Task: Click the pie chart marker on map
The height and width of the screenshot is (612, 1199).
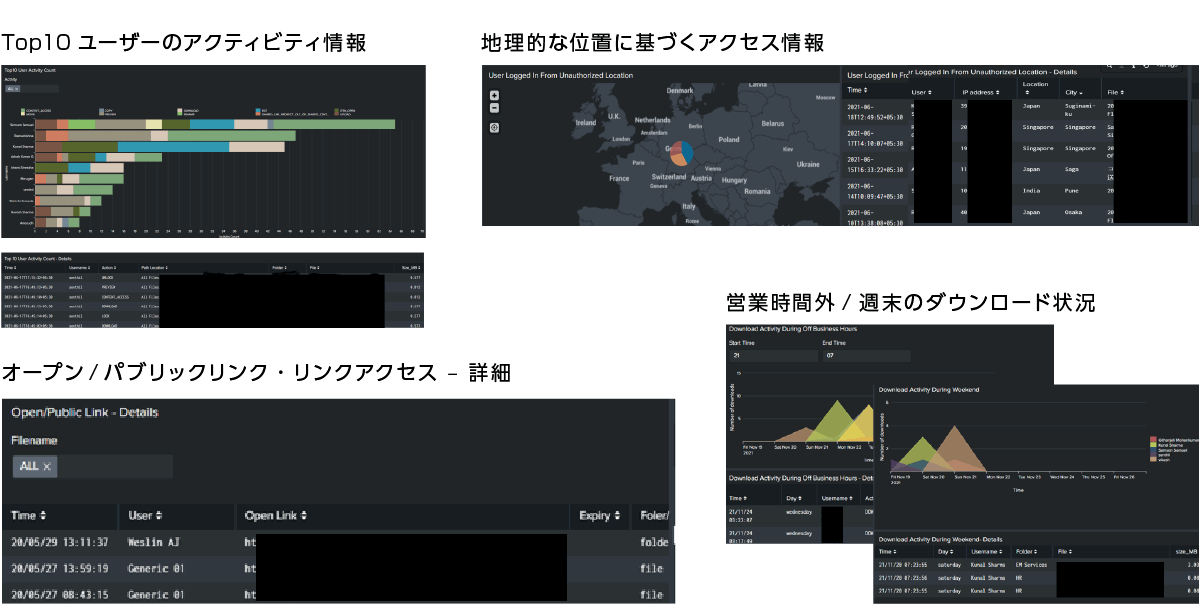Action: 680,153
